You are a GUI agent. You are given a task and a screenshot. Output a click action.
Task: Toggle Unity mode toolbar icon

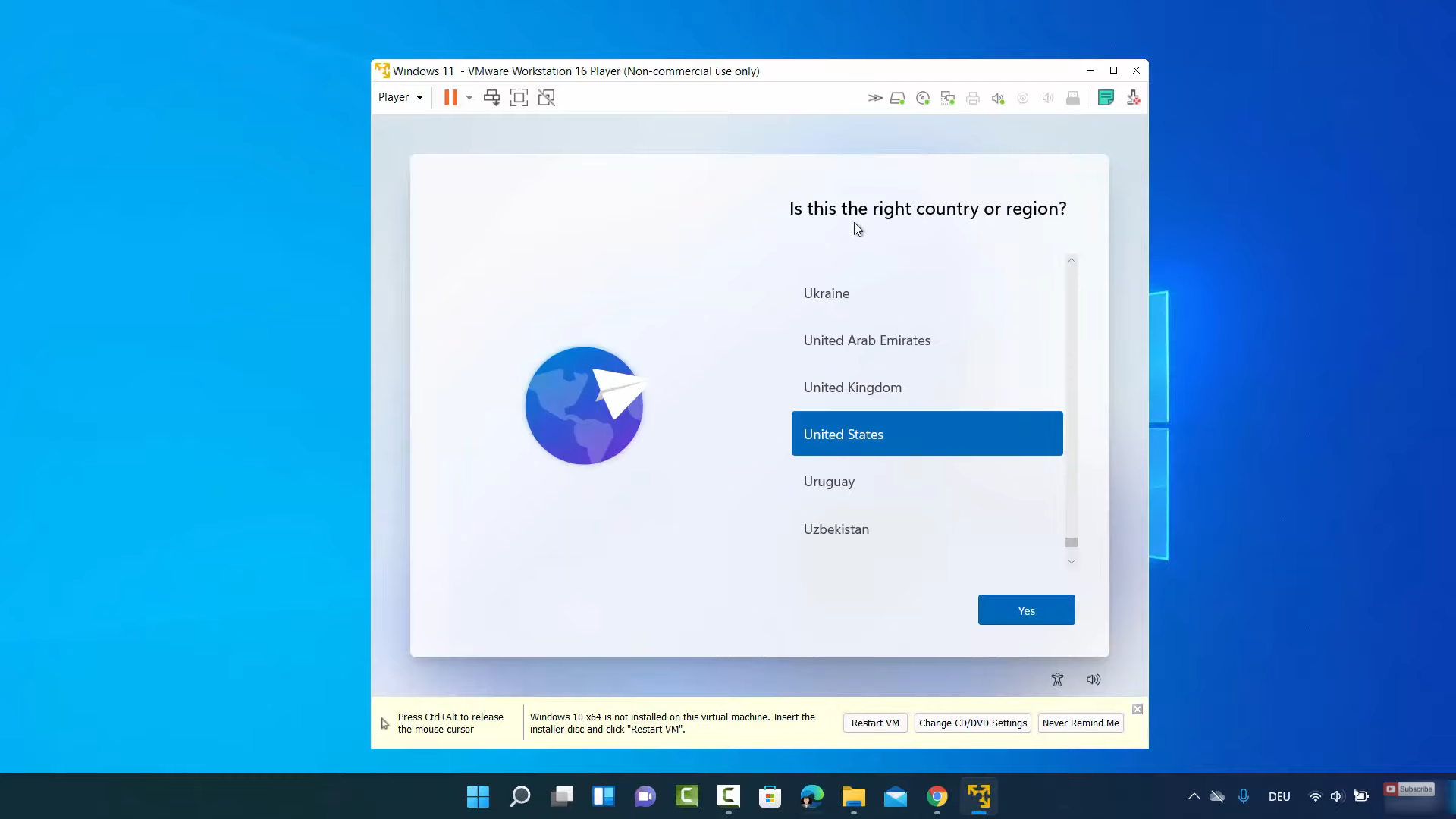coord(546,98)
